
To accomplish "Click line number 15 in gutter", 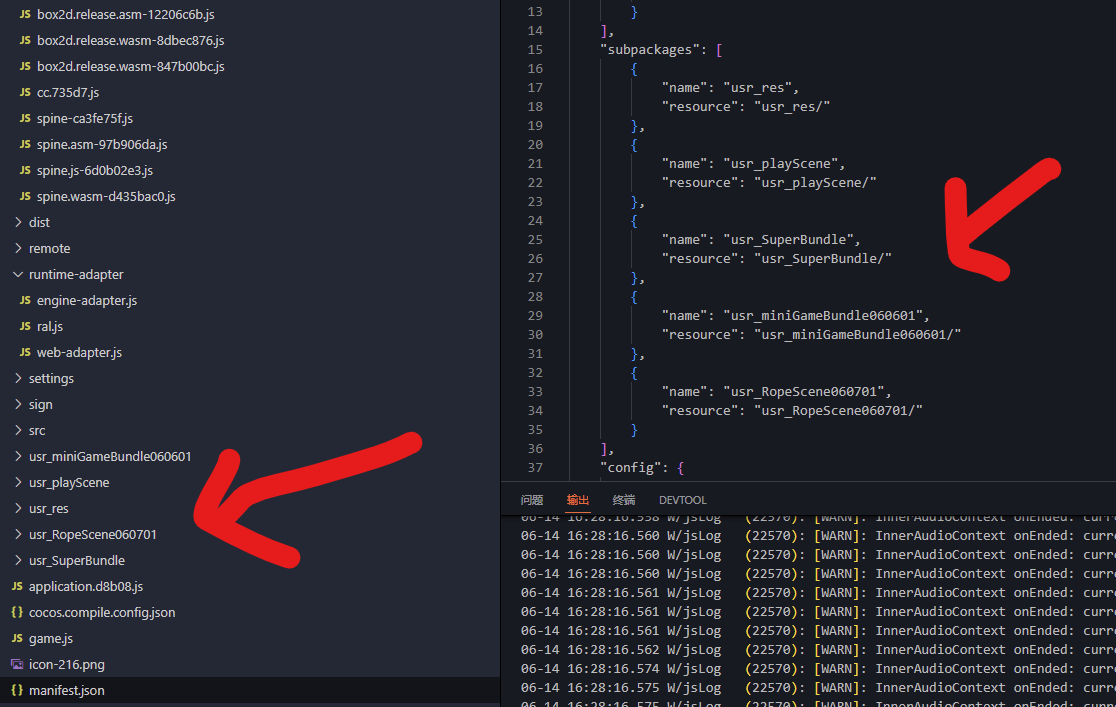I will tap(535, 50).
